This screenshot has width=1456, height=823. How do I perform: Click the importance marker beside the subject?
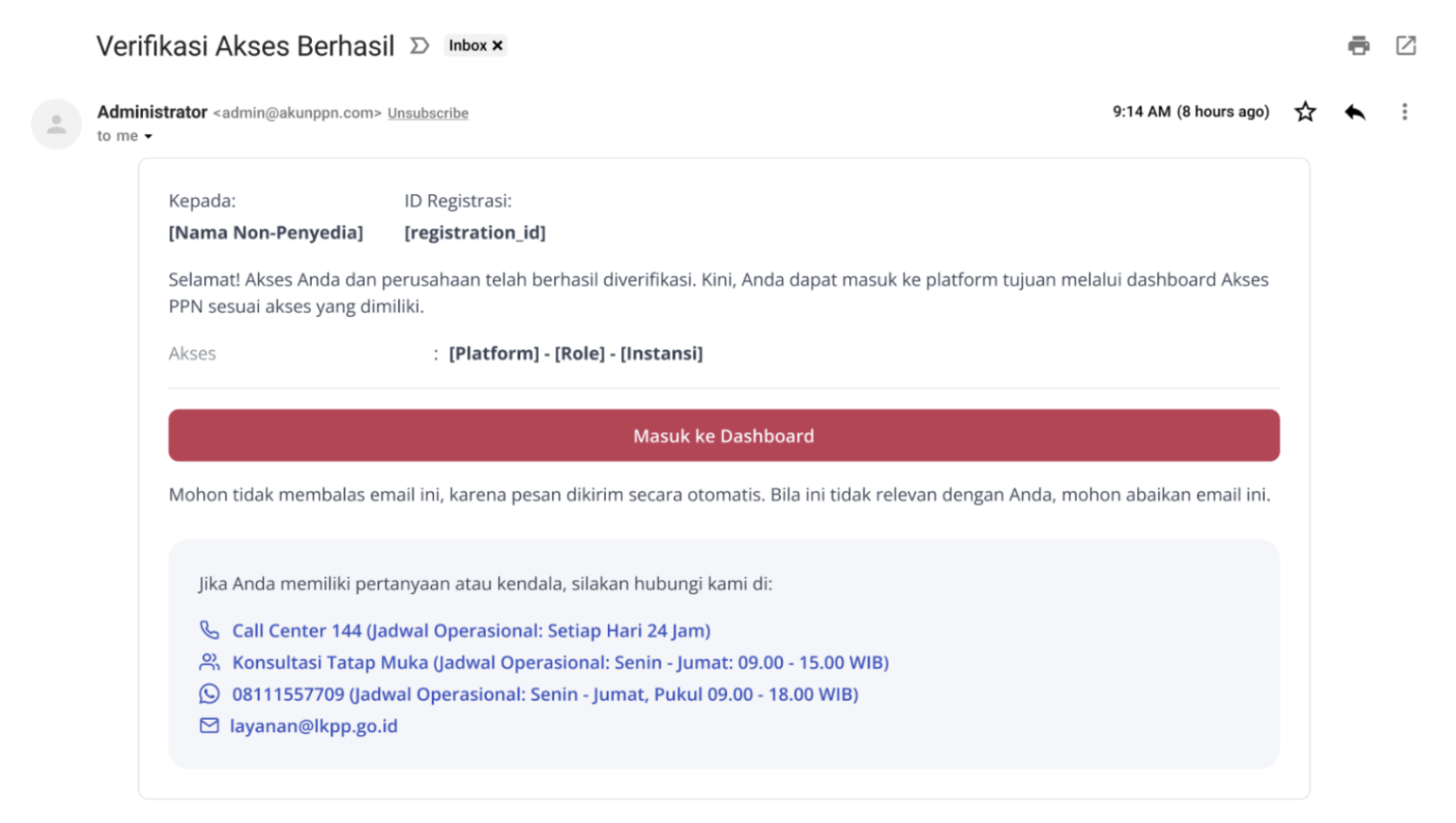(419, 45)
